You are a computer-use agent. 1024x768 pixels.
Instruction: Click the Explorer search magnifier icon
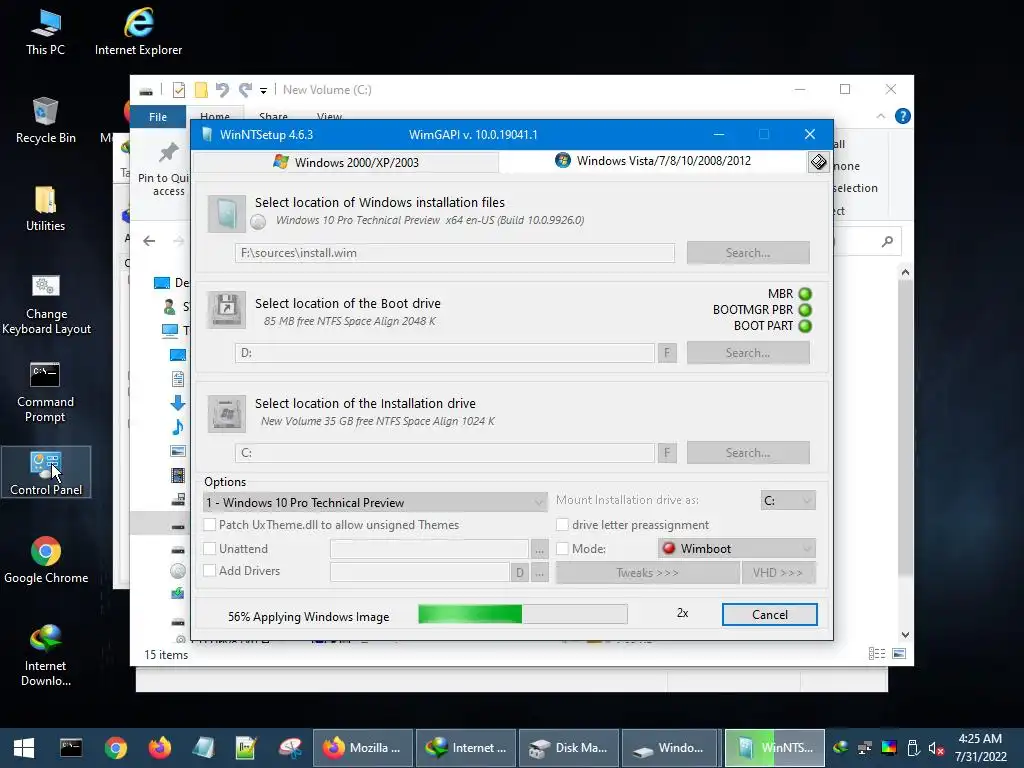[x=887, y=242]
